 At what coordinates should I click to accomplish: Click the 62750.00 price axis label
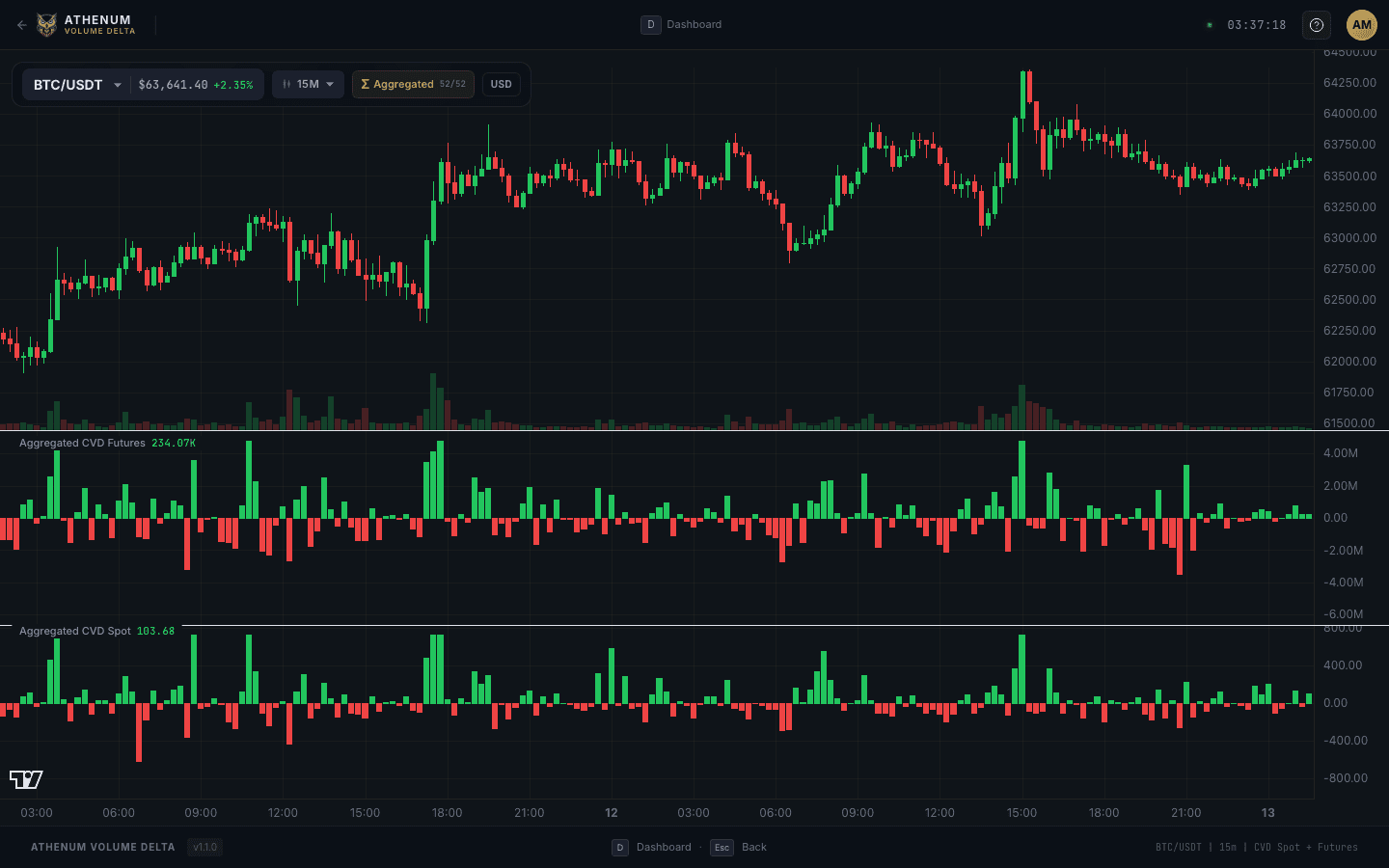(1349, 269)
